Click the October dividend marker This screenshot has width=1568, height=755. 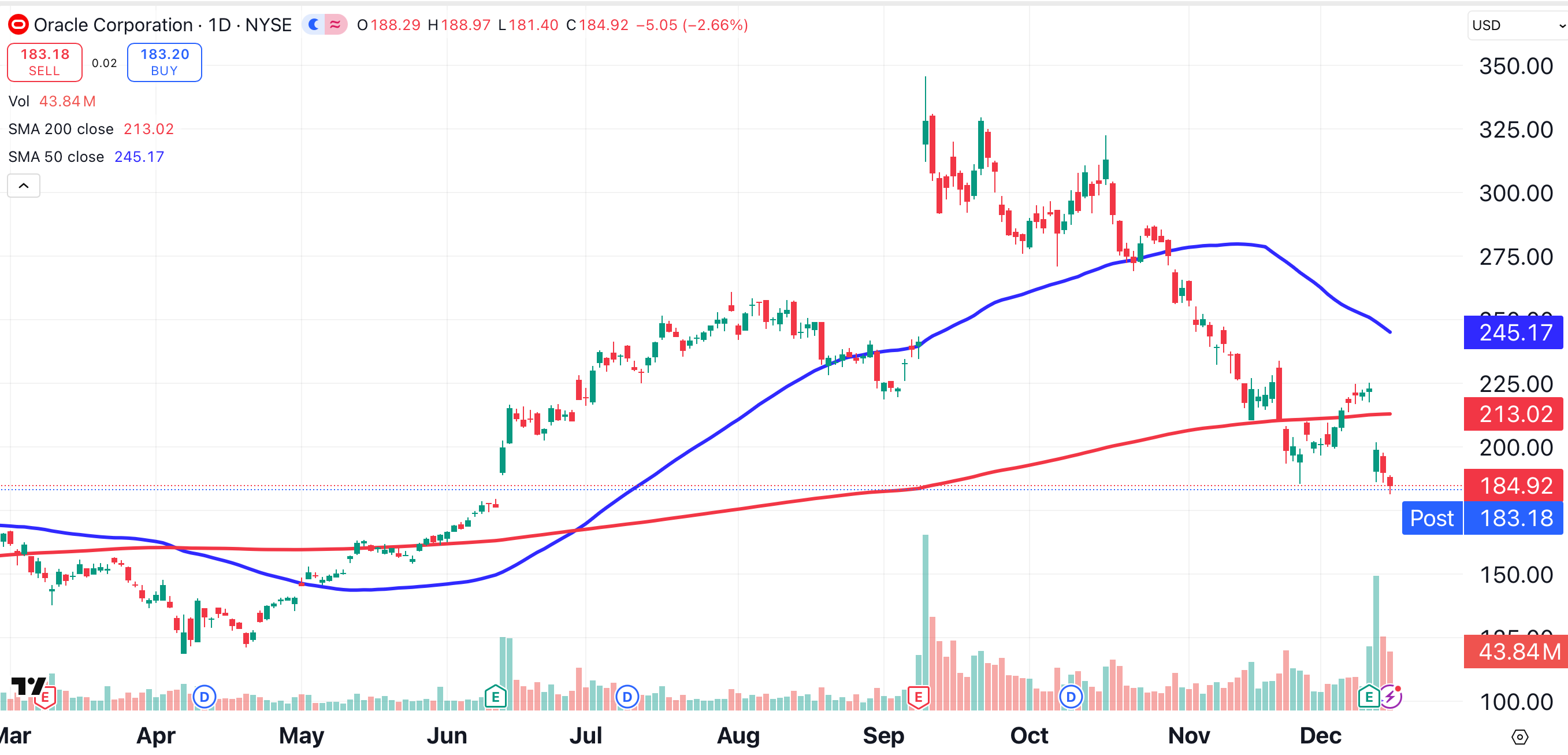click(x=1071, y=697)
